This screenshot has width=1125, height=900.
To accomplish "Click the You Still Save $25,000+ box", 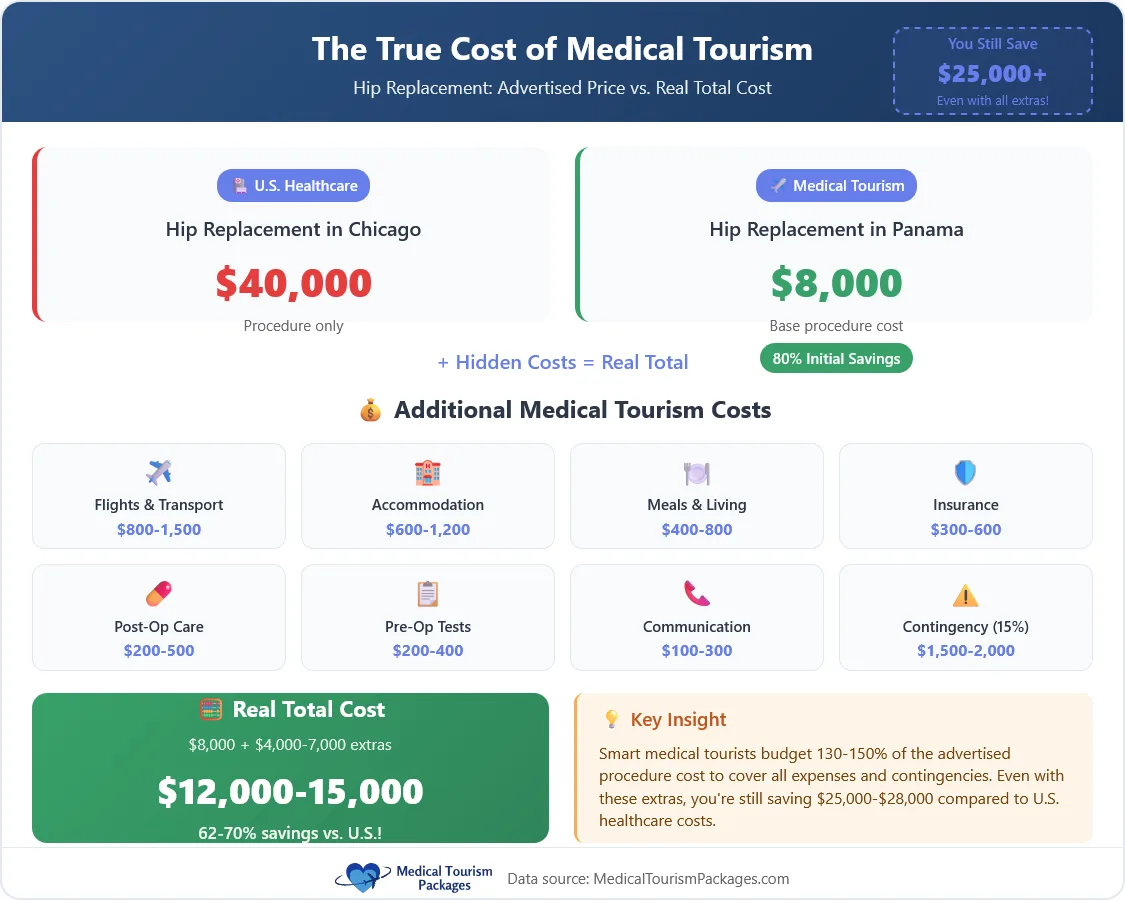I will click(x=992, y=72).
